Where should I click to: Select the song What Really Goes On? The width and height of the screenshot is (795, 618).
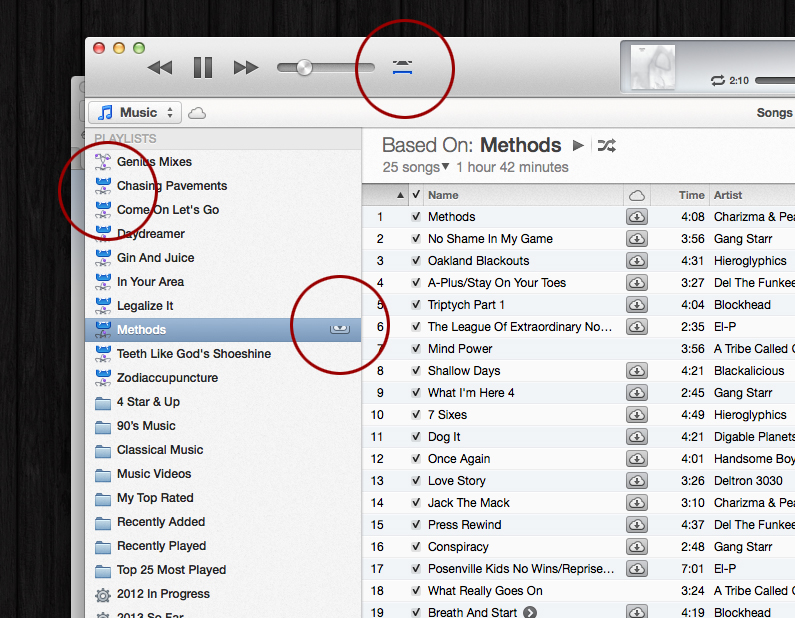point(579,591)
